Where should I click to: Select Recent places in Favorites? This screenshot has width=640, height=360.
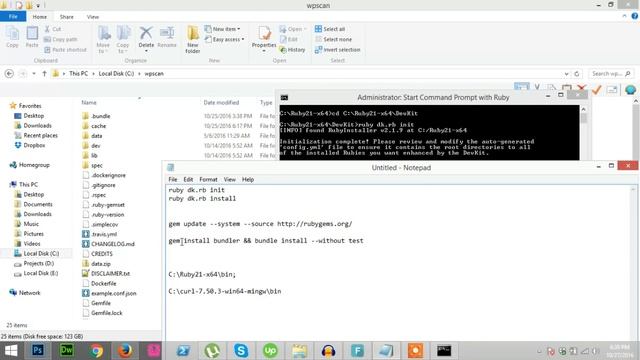[36, 136]
